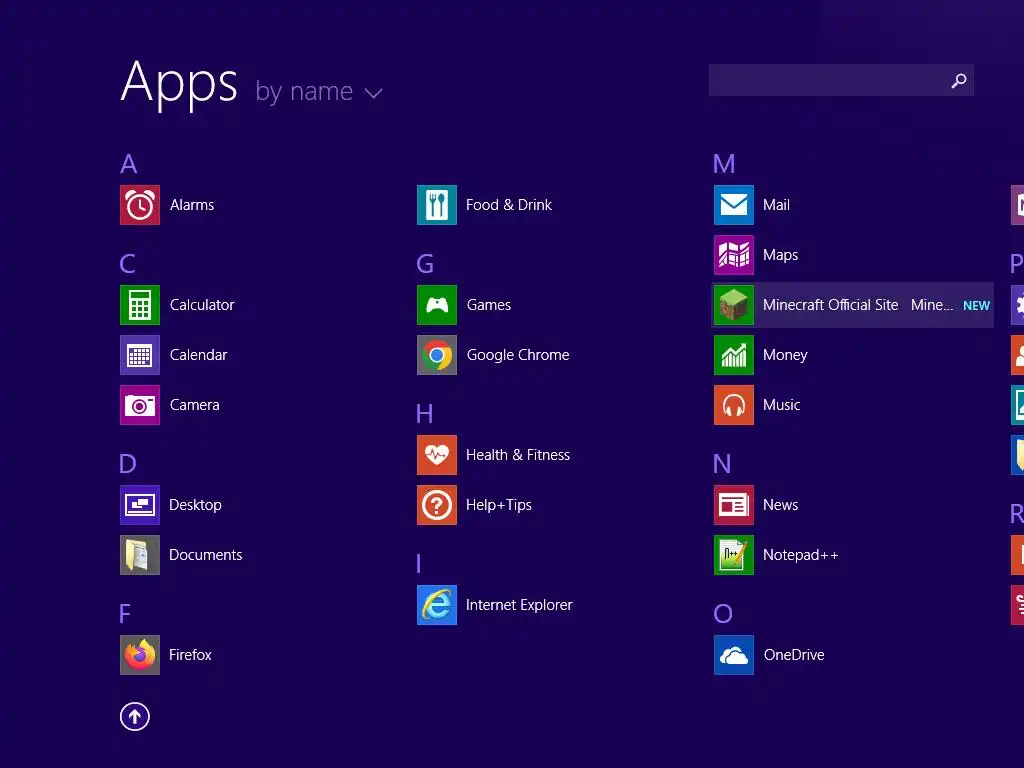The height and width of the screenshot is (768, 1024).
Task: Click the Minecraft grass block icon
Action: (734, 305)
